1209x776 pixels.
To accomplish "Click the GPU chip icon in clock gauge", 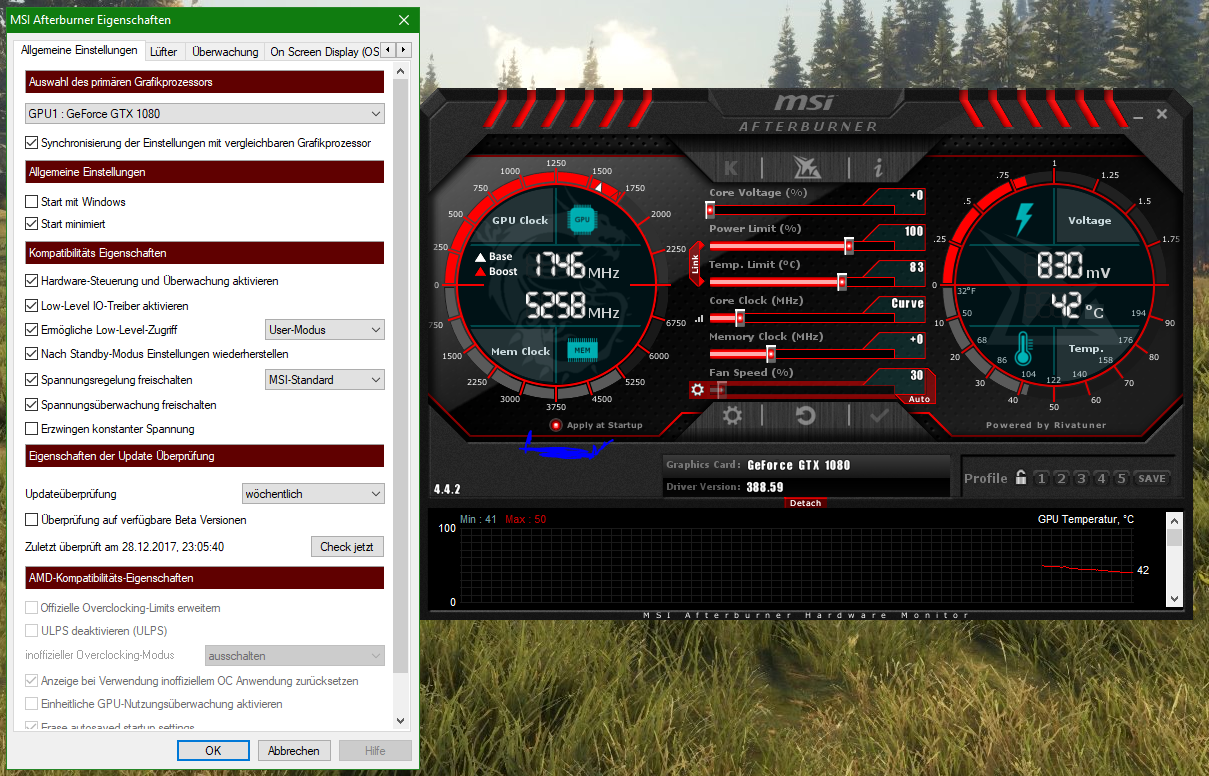I will tap(581, 219).
